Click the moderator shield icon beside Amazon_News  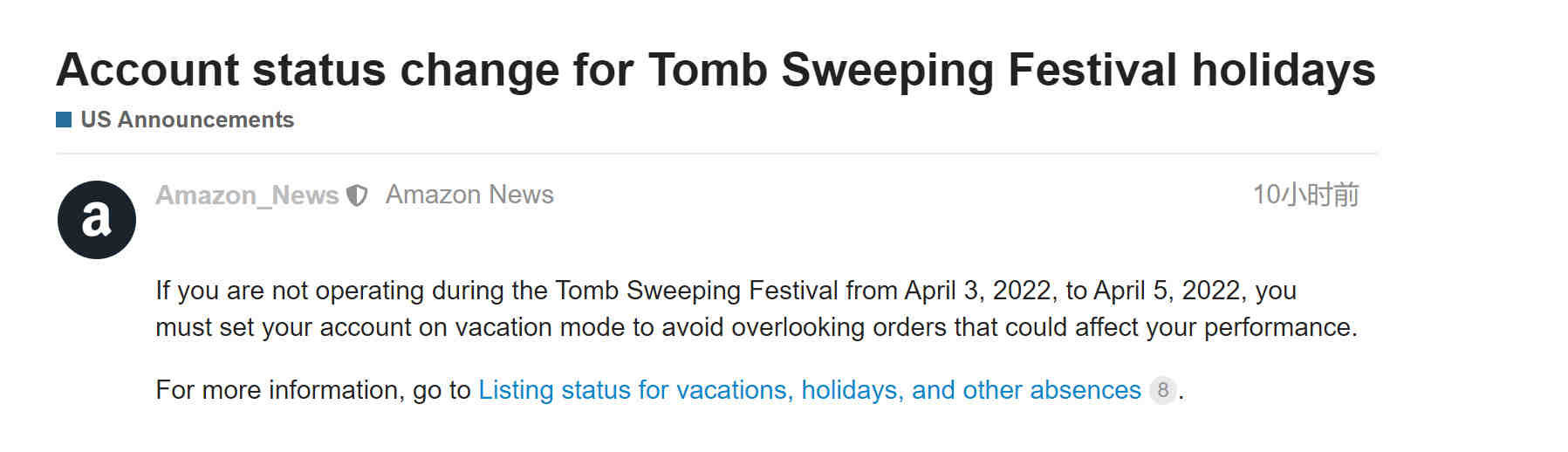(x=357, y=195)
